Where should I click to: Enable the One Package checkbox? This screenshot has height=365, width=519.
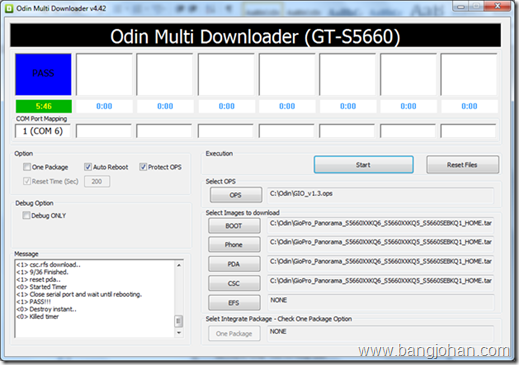coord(27,167)
